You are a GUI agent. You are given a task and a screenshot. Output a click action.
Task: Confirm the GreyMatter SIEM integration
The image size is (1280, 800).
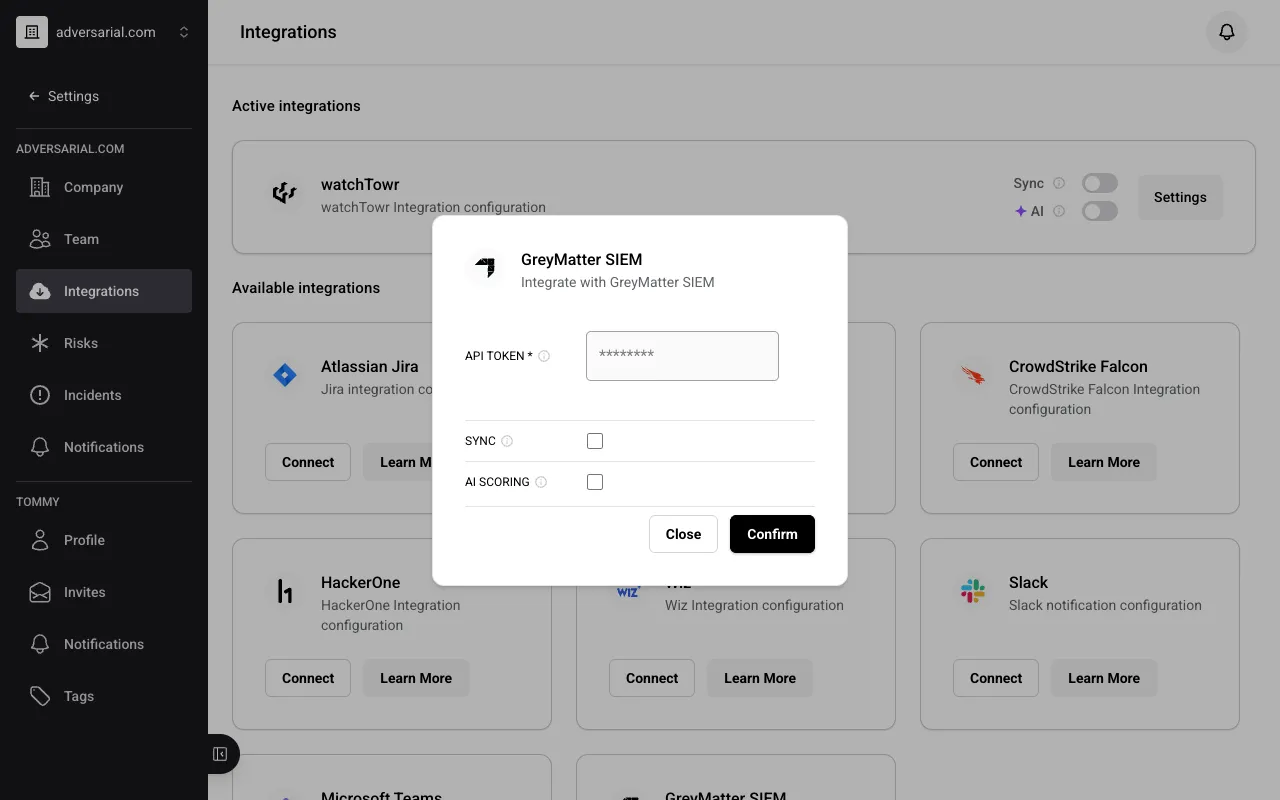pyautogui.click(x=772, y=534)
